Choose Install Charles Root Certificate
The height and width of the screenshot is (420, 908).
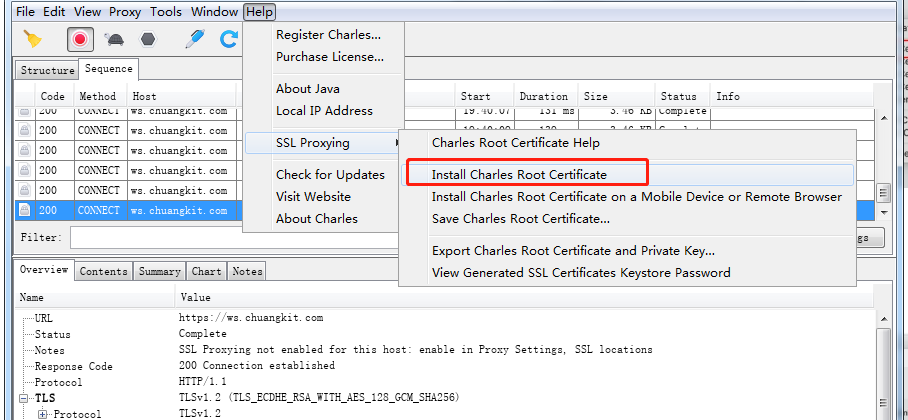(x=519, y=174)
